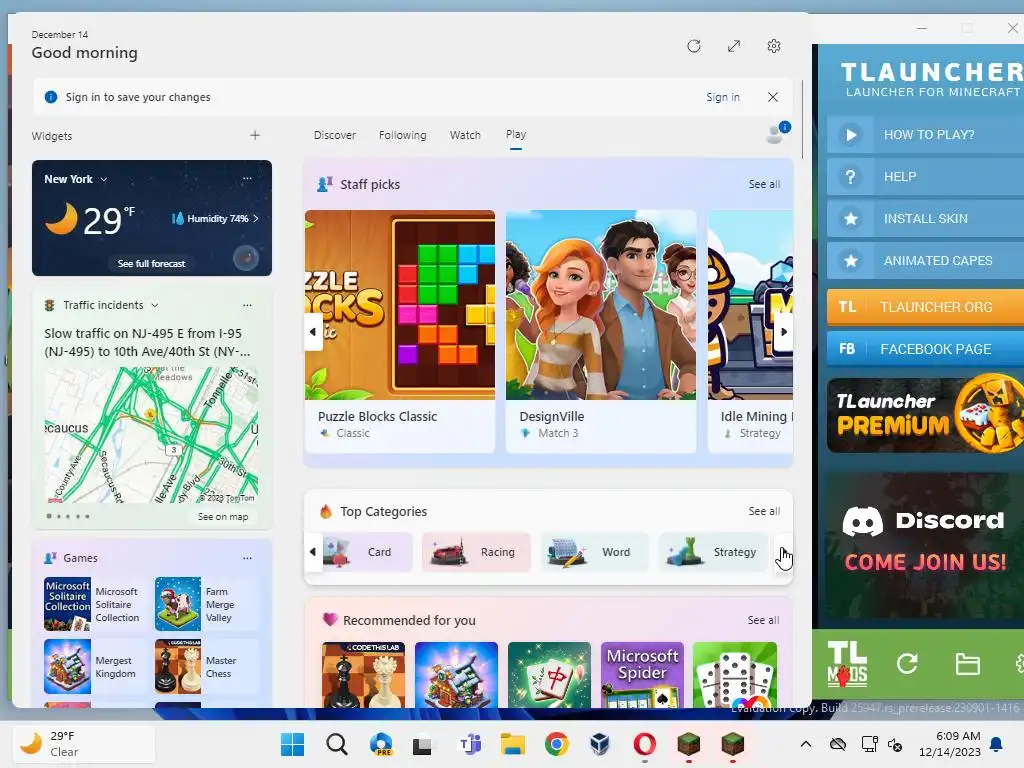The height and width of the screenshot is (768, 1024).
Task: Show next Top Categories
Action: tap(784, 552)
